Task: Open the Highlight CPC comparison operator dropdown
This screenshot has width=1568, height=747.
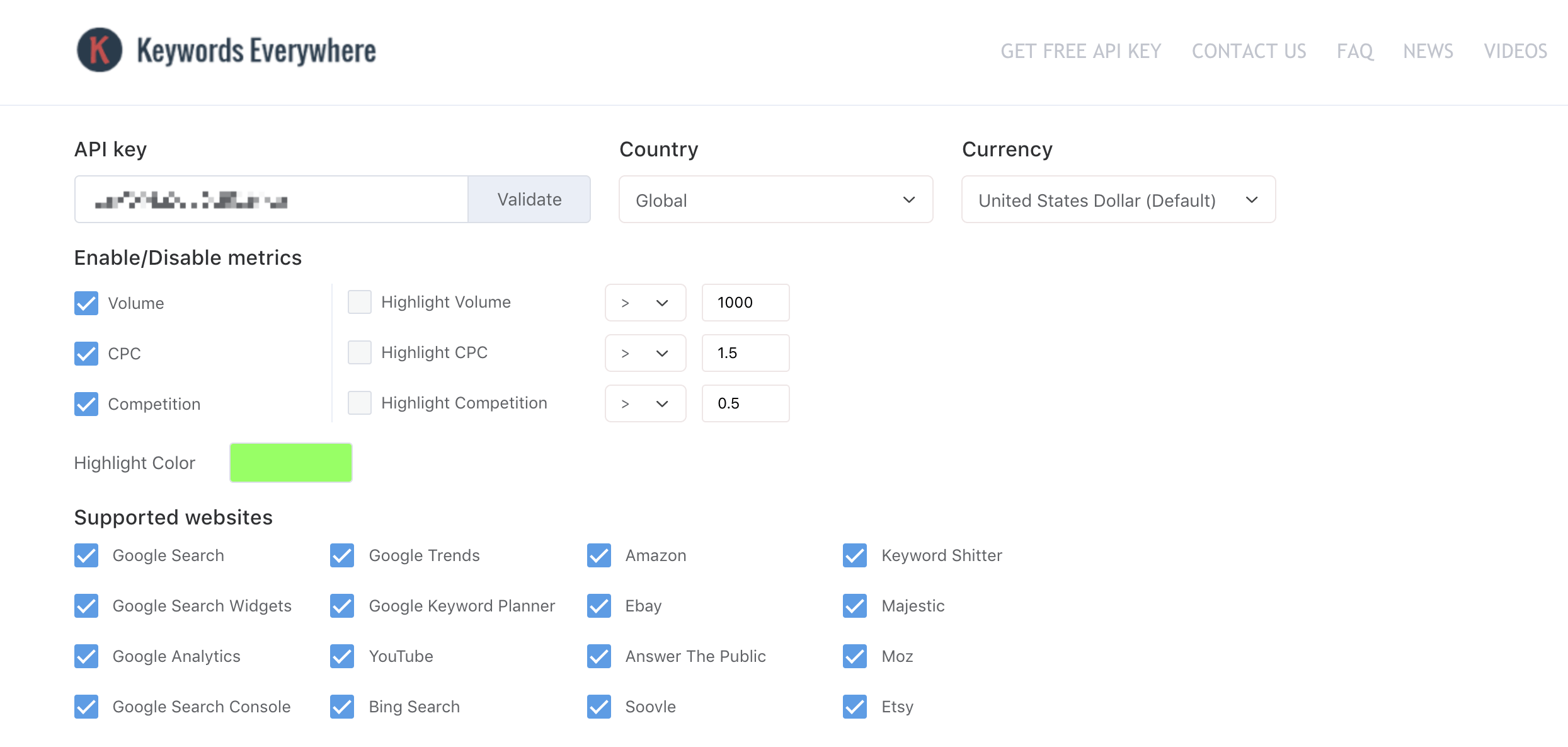Action: (645, 353)
